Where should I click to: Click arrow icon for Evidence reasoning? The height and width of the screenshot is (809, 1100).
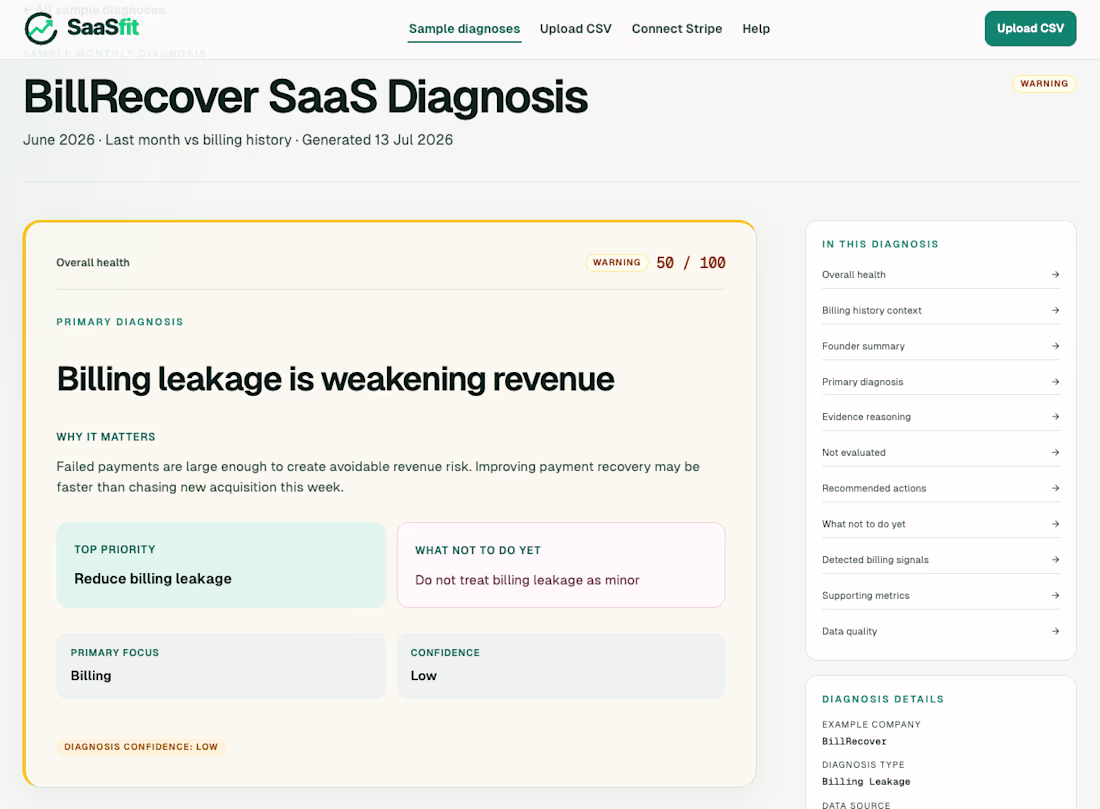point(1054,417)
